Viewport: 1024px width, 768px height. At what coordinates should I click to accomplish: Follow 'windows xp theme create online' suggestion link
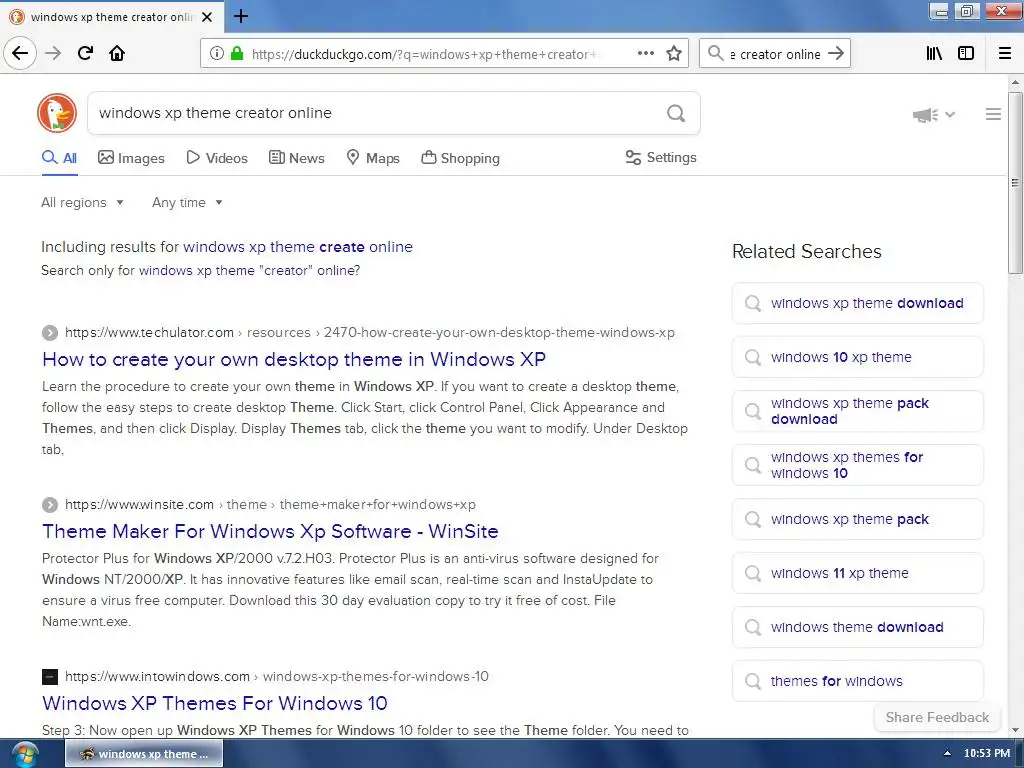tap(298, 247)
